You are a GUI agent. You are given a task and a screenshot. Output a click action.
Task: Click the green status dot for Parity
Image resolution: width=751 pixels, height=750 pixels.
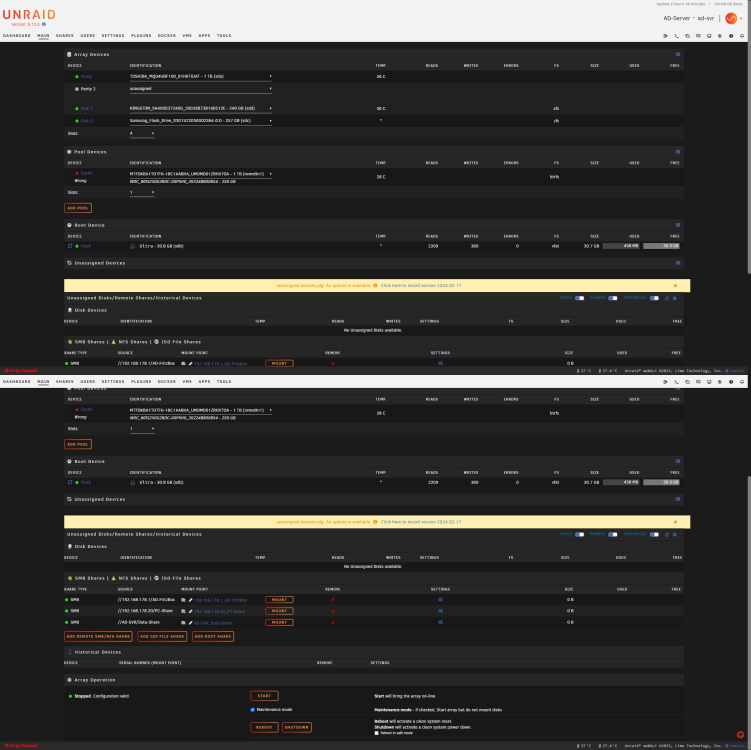click(x=77, y=77)
